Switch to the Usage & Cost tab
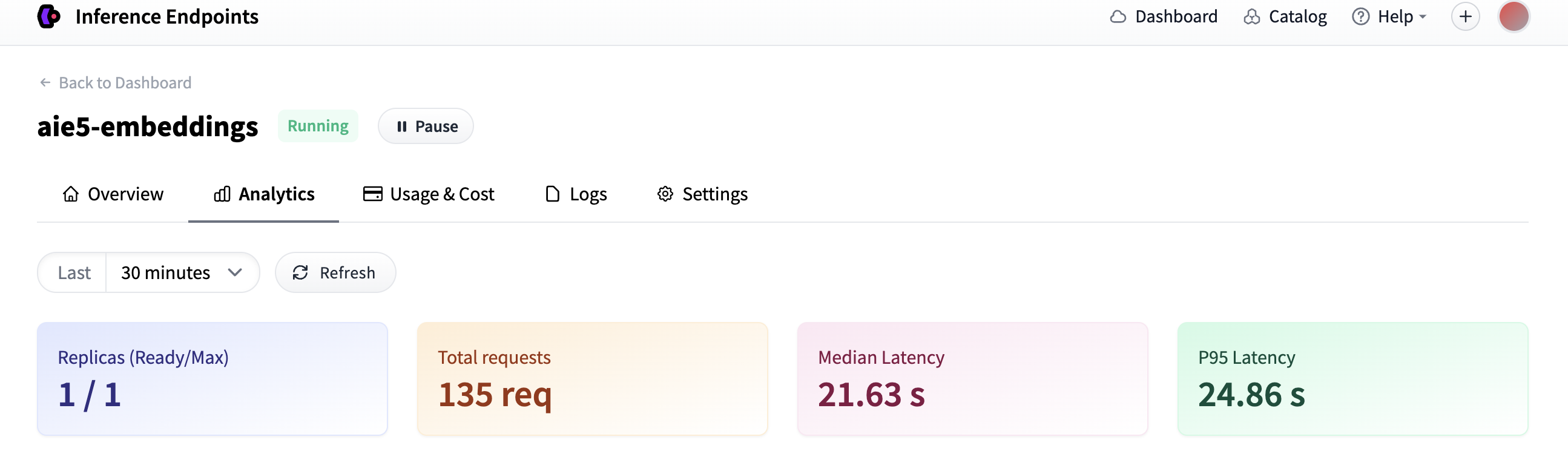Screen dimensions: 1568x454 pyautogui.click(x=429, y=194)
